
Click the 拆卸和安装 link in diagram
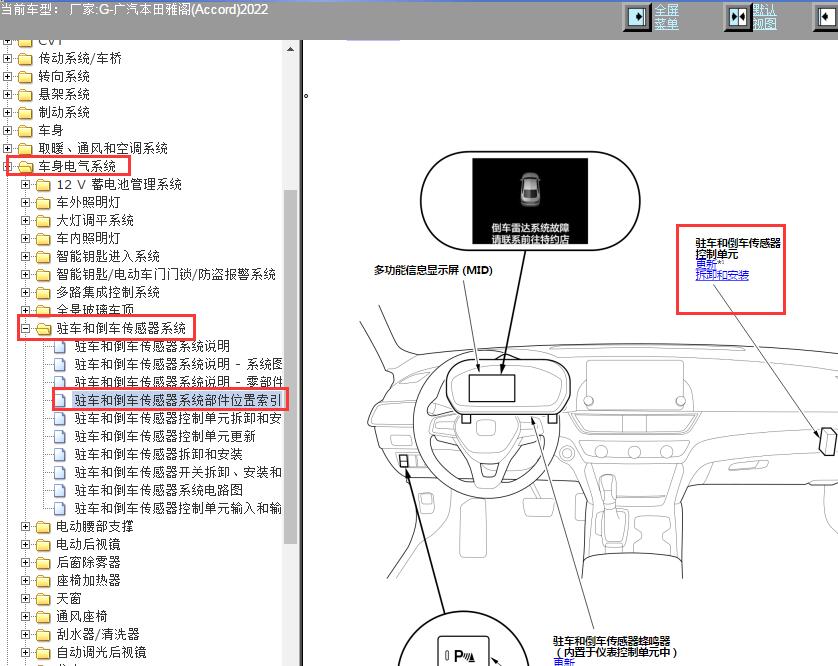click(722, 275)
